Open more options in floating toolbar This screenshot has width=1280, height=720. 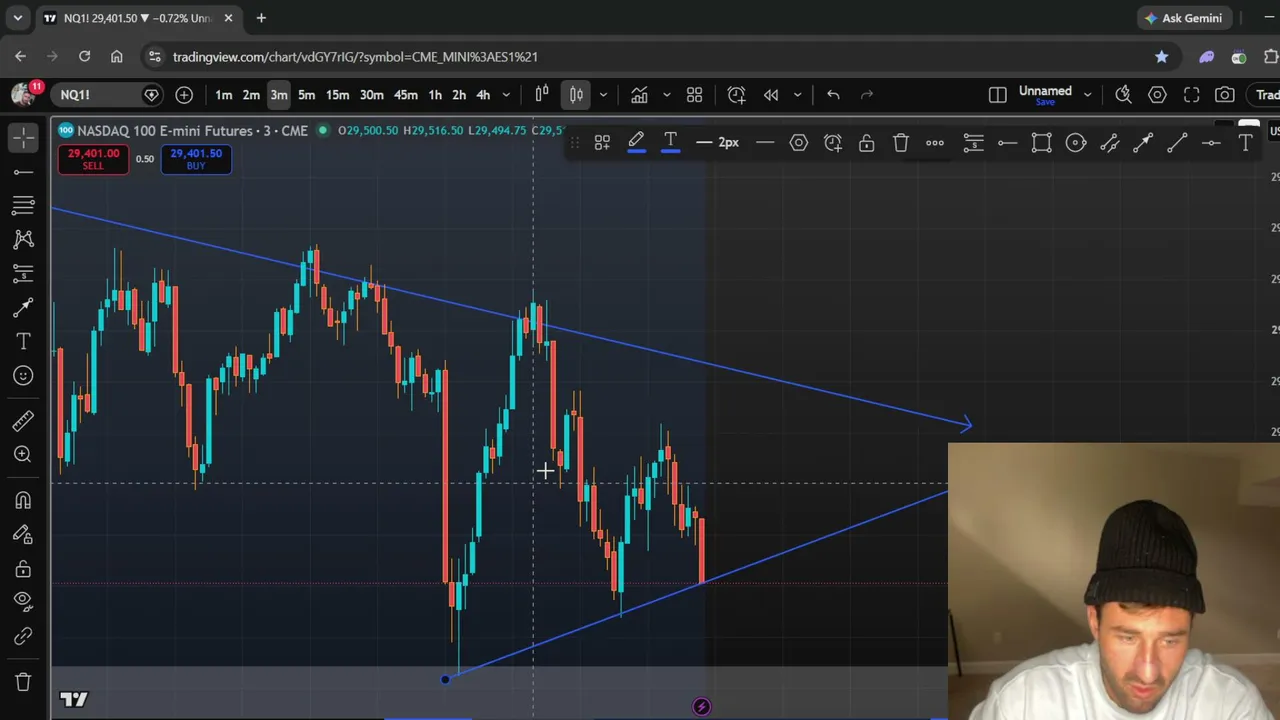[935, 143]
